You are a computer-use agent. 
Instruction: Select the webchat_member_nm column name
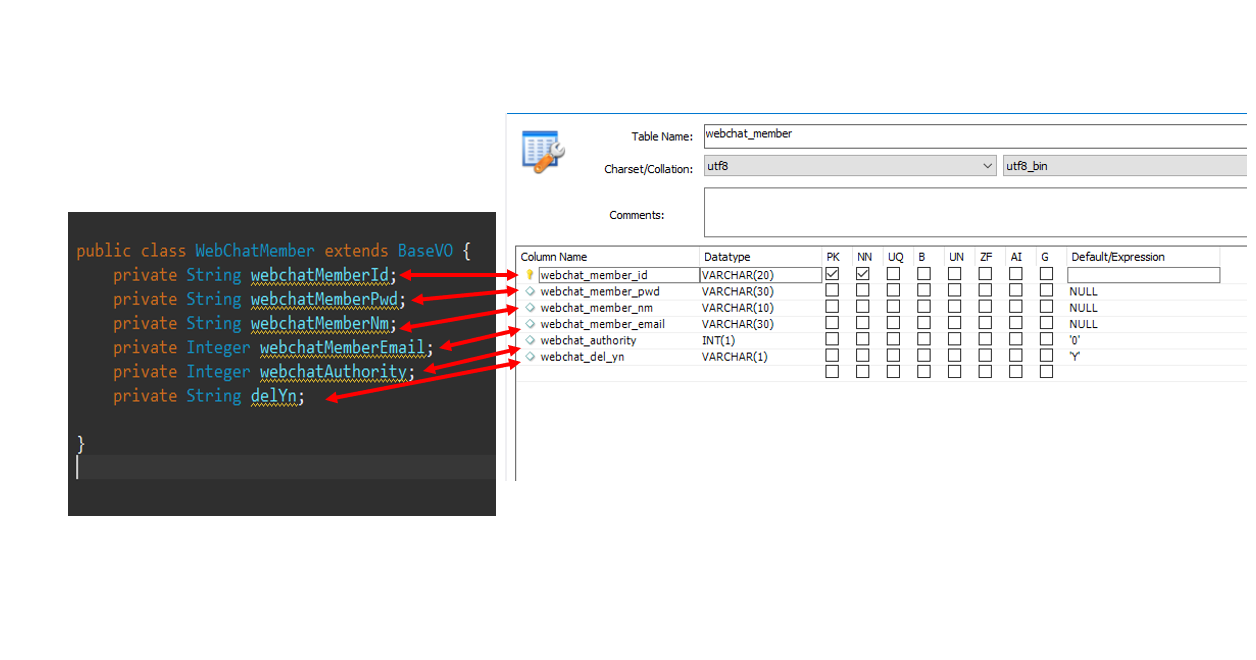click(x=597, y=308)
